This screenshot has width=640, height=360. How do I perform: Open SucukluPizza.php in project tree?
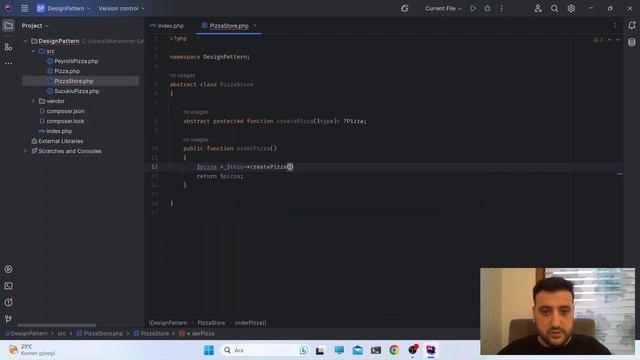click(x=77, y=91)
